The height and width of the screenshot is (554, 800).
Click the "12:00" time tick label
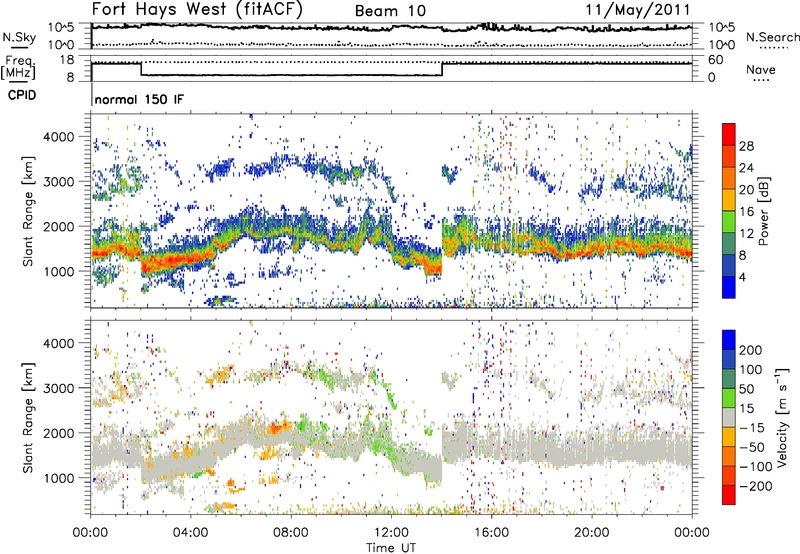(391, 533)
